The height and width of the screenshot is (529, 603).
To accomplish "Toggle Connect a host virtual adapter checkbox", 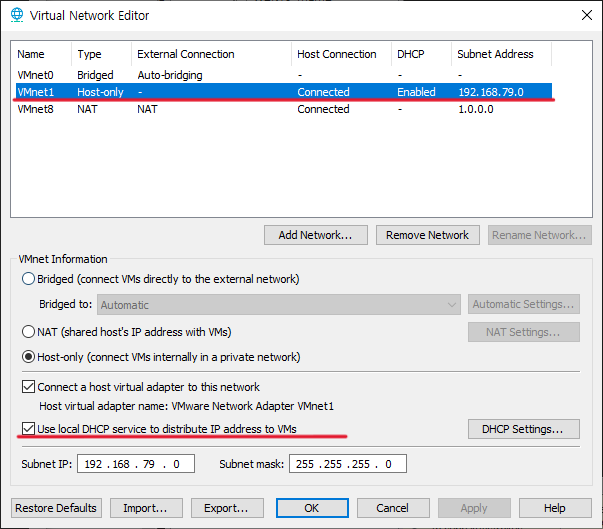I will click(x=28, y=386).
